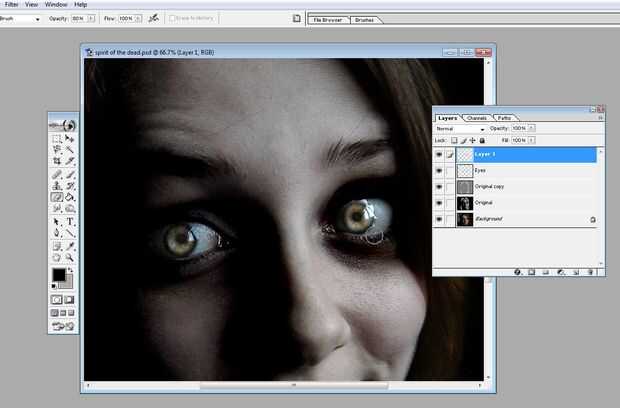This screenshot has height=408, width=620.
Task: Select the Slice tool
Action: pos(70,161)
